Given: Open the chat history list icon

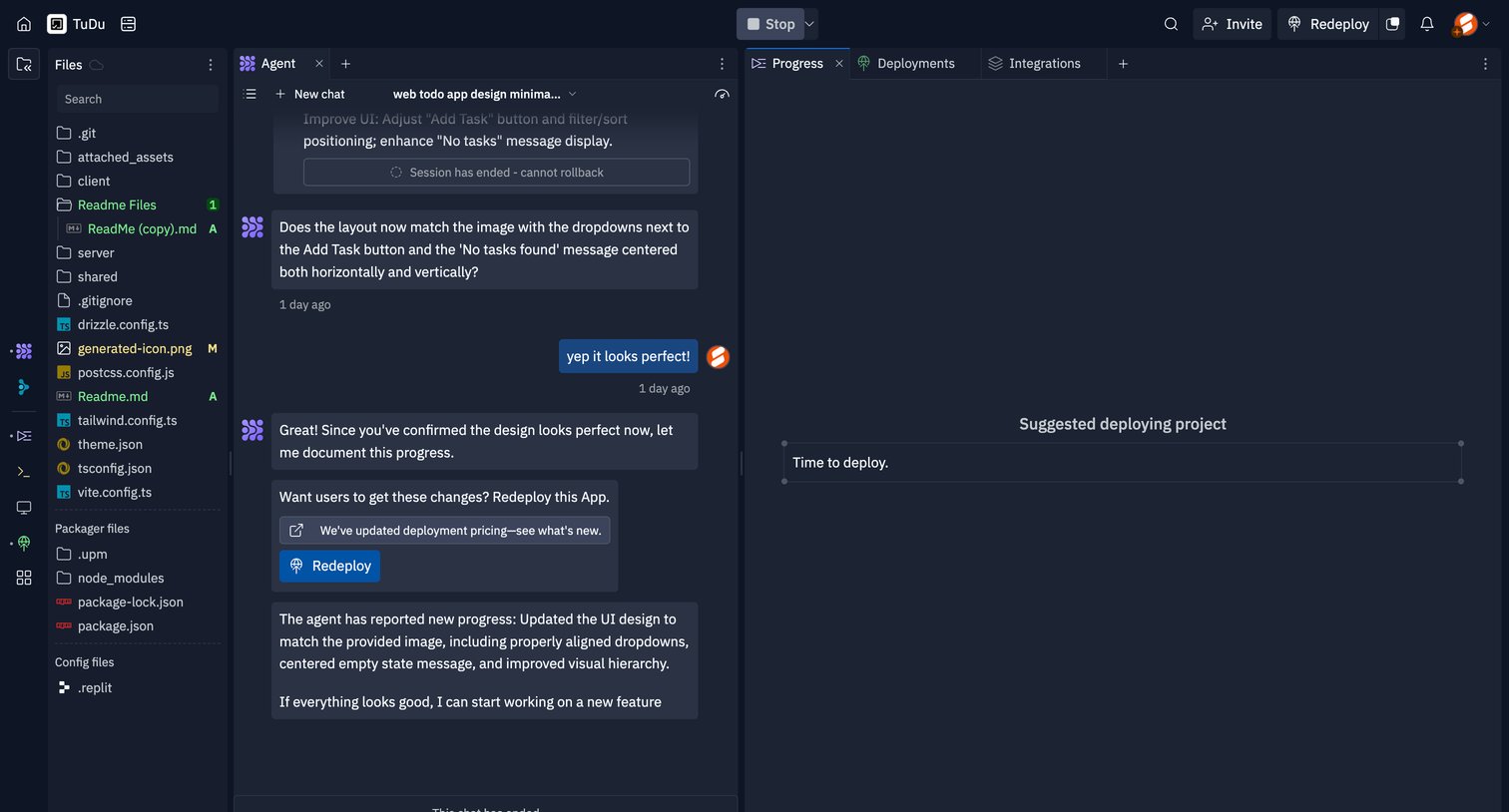Looking at the screenshot, I should click(x=251, y=94).
